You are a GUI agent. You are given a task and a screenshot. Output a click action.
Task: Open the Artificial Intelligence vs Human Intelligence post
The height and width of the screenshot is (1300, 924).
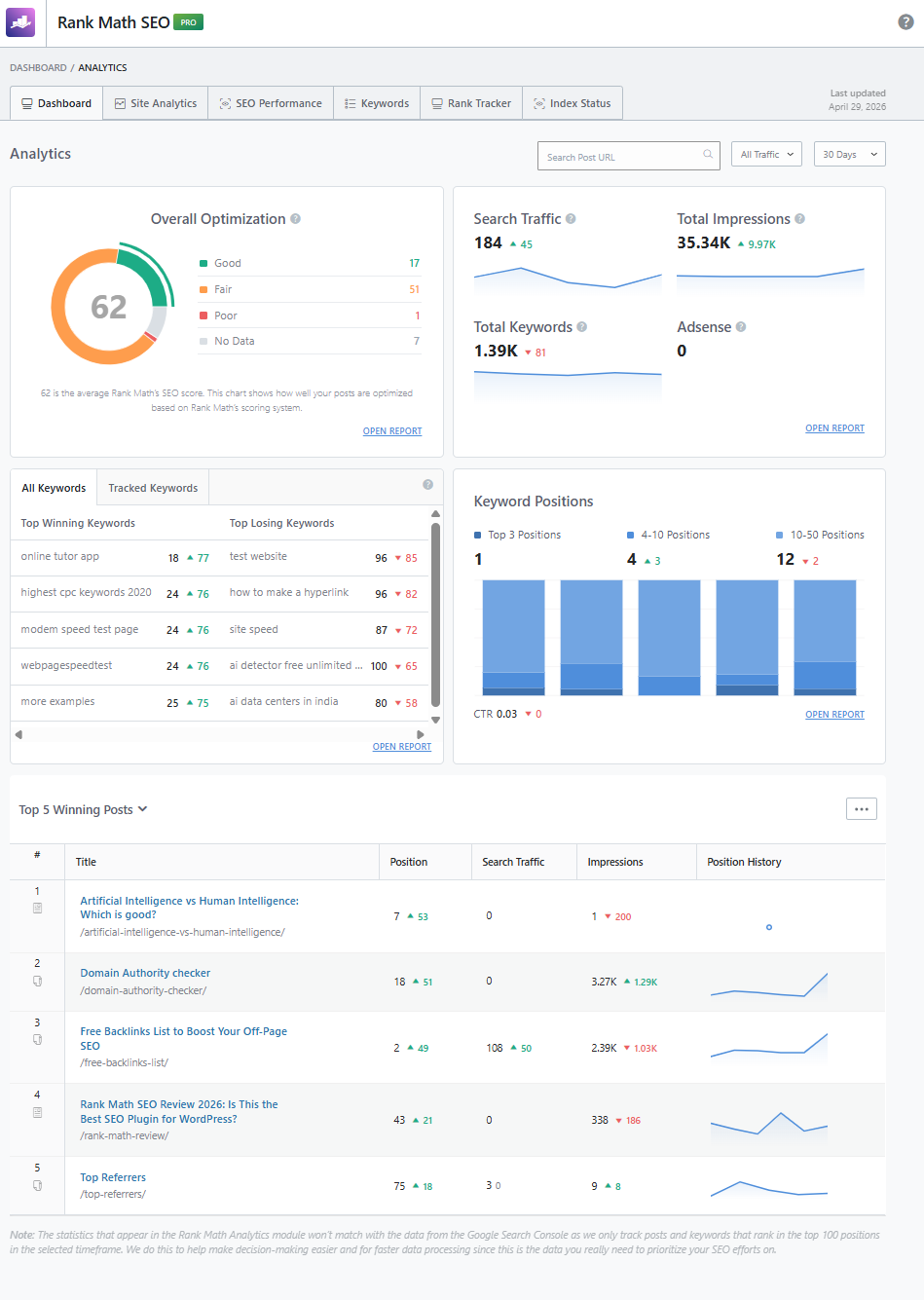point(189,908)
